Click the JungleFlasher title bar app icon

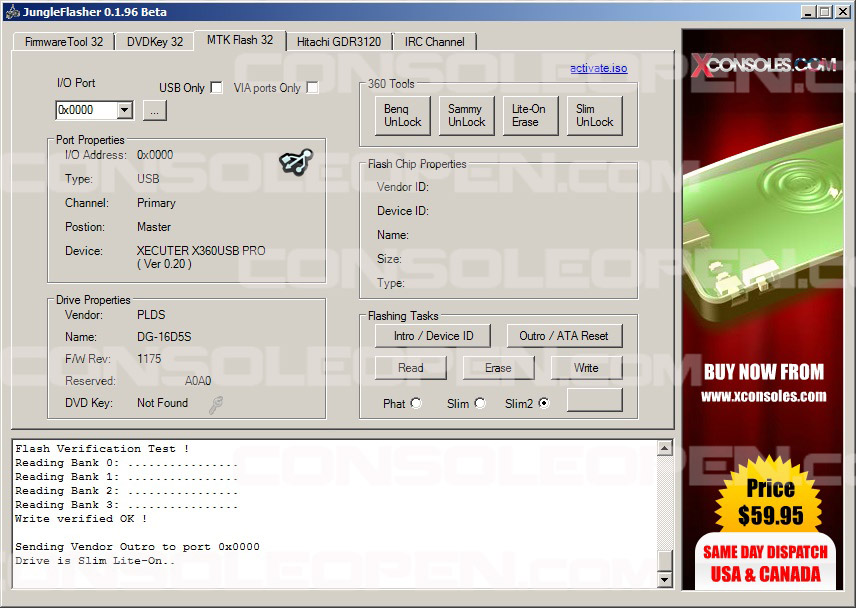13,12
